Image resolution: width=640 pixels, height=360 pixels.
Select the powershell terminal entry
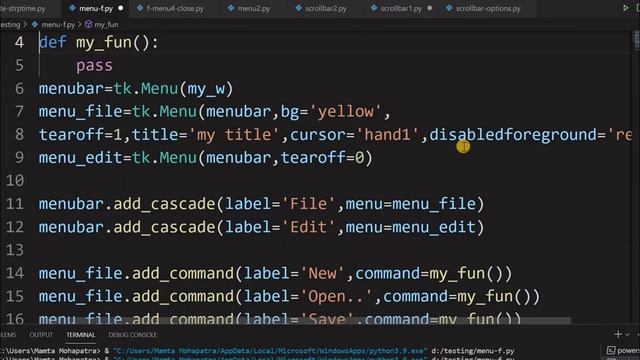tap(623, 351)
